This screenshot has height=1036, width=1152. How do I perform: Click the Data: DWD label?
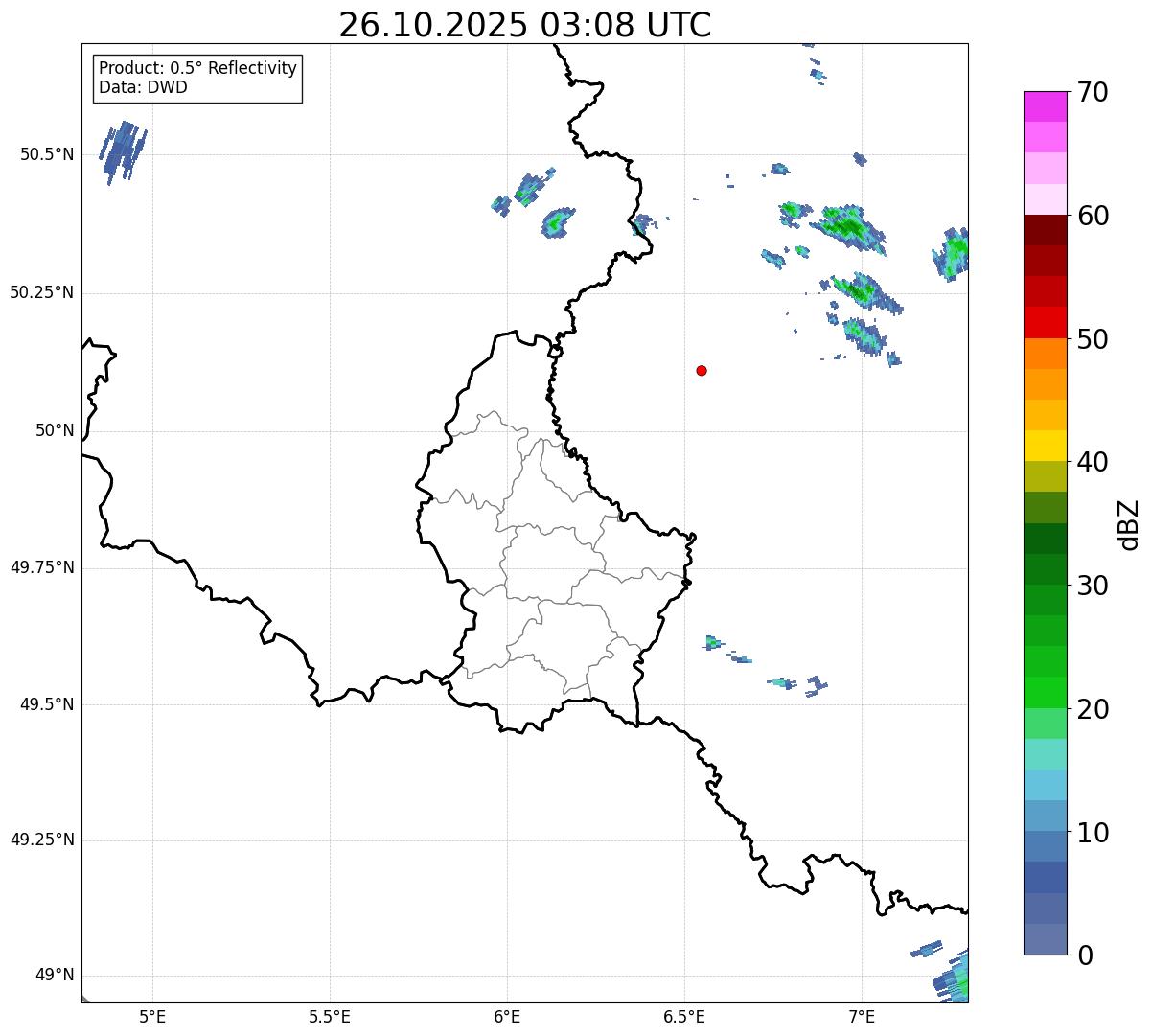coord(143,87)
